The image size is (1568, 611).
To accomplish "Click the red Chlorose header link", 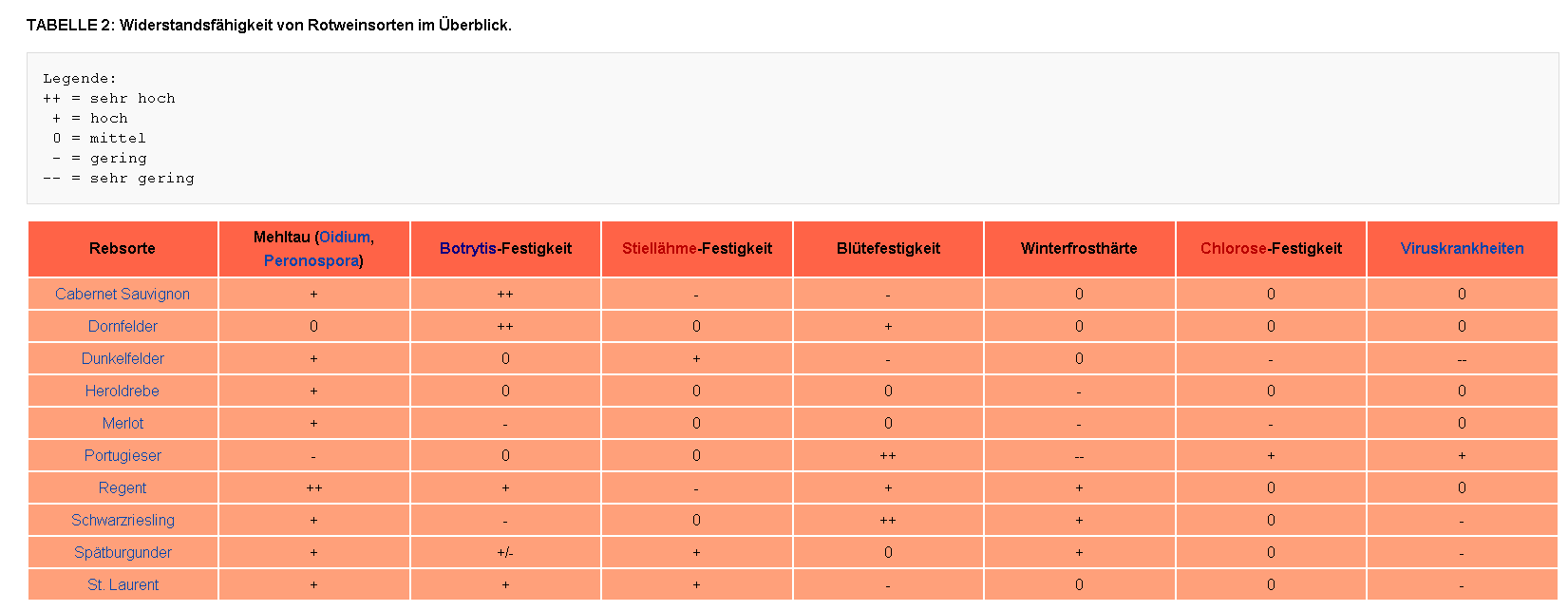I will point(1233,249).
